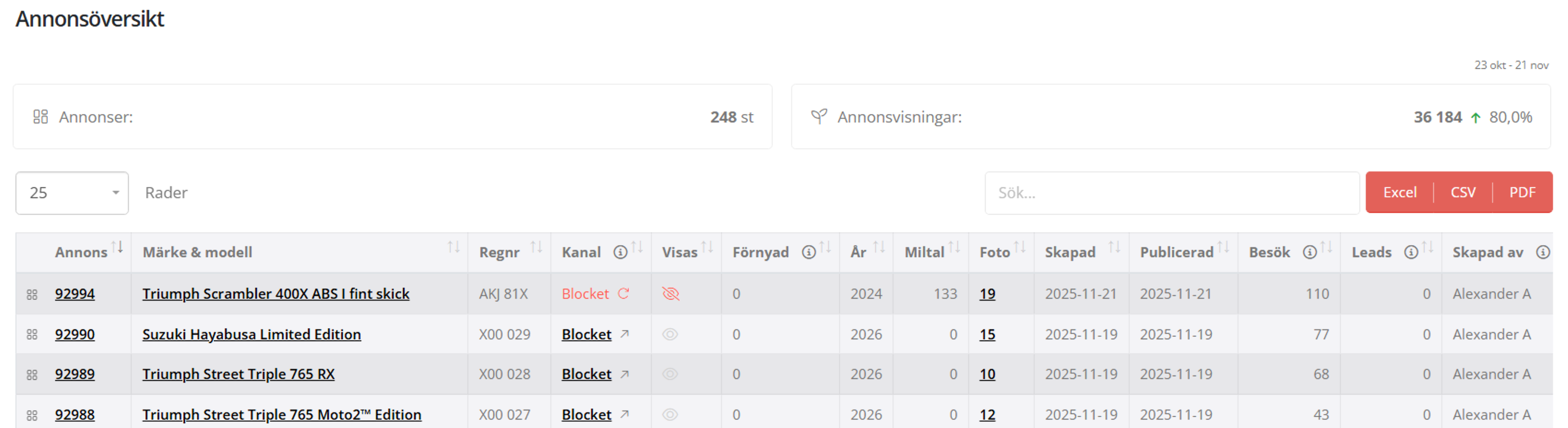Click the info icon next to Förnyad
Screen dimensions: 1568x428
[808, 252]
